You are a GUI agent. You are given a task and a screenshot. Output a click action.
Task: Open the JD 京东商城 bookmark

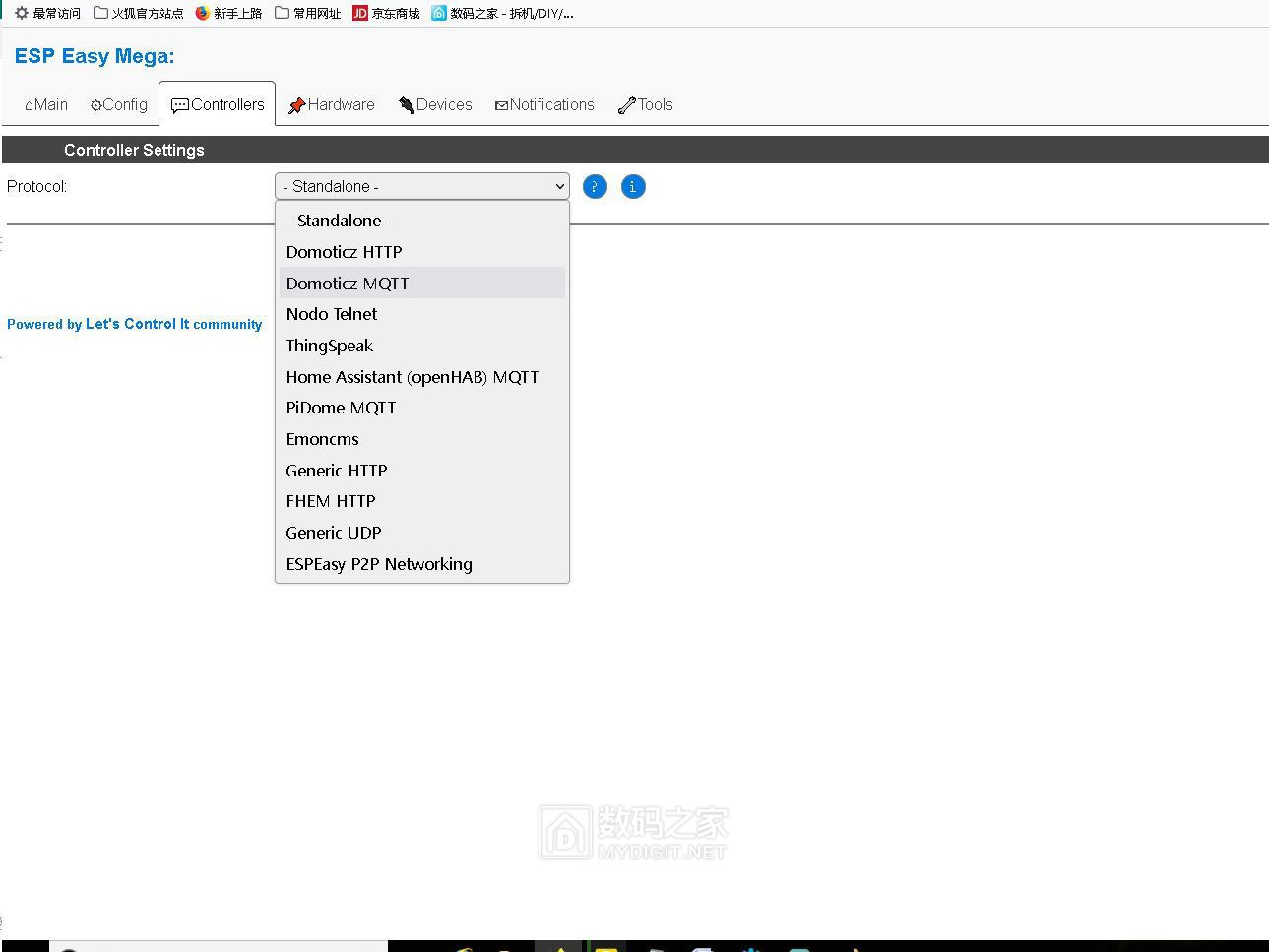386,13
